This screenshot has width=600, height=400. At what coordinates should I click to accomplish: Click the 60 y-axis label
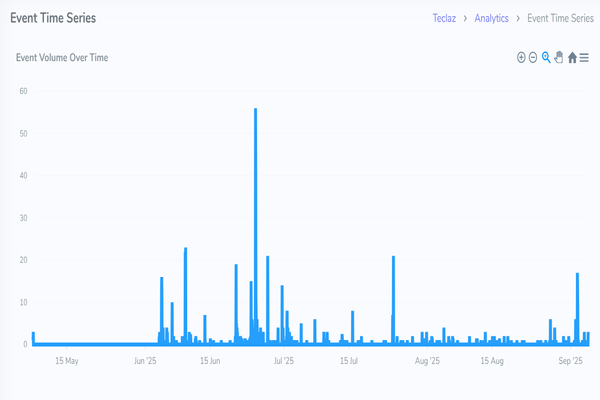coord(23,91)
